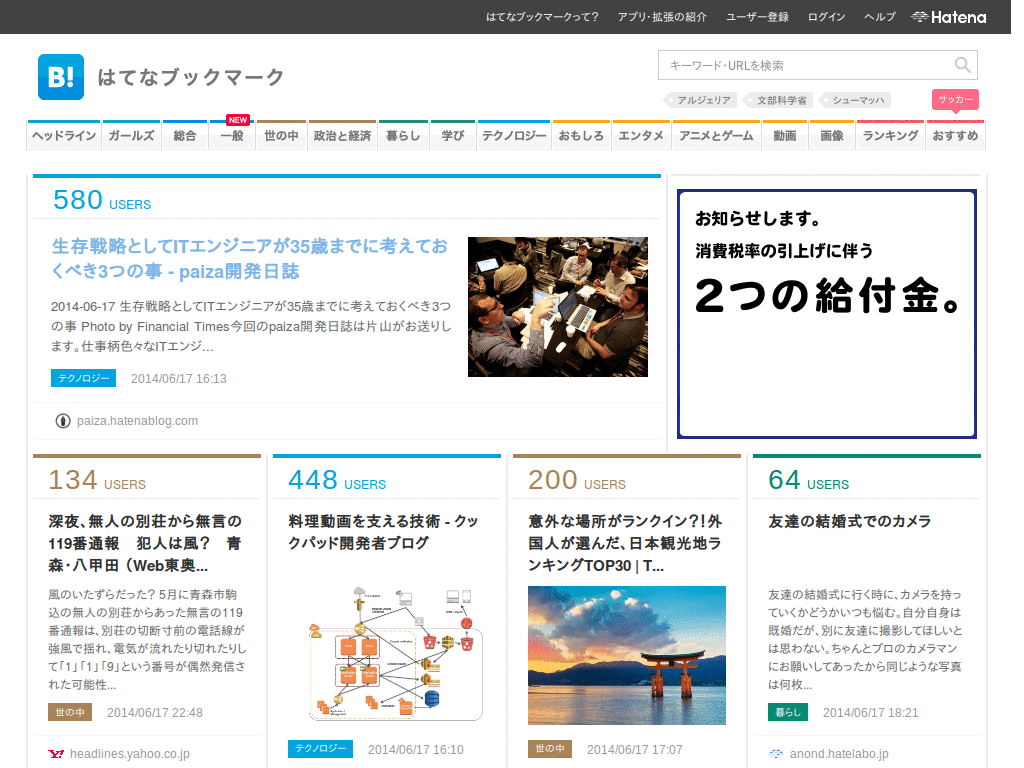Click the ログイン link
The width and height of the screenshot is (1024, 768).
827,17
